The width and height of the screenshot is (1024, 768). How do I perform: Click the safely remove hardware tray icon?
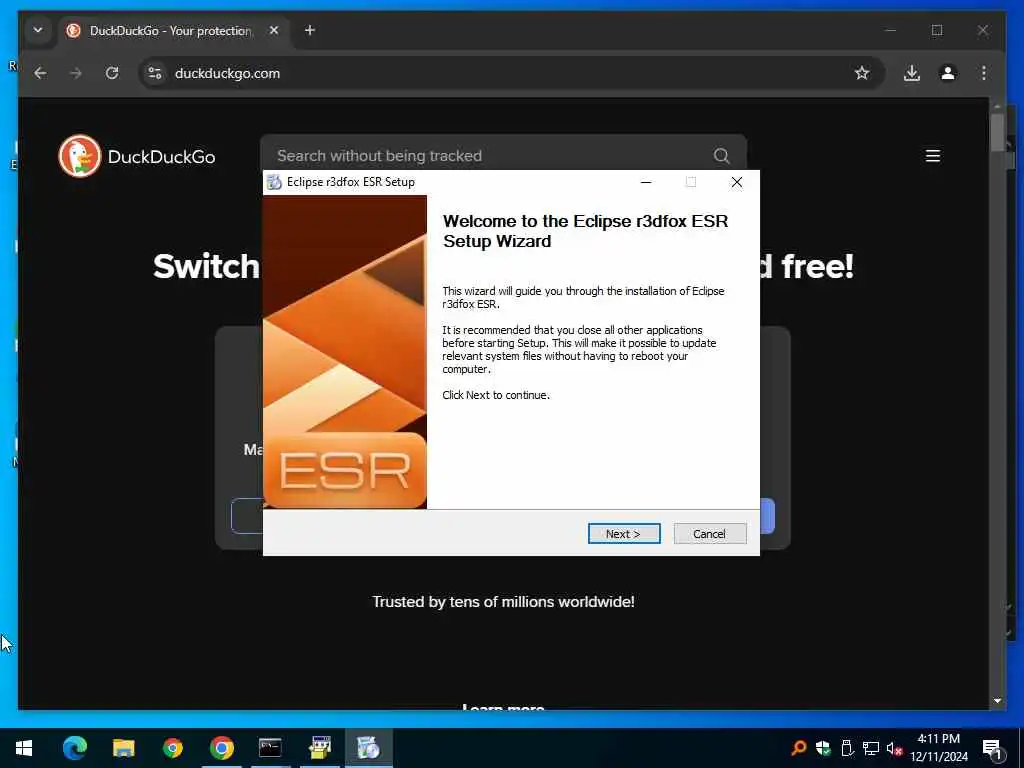[x=847, y=748]
